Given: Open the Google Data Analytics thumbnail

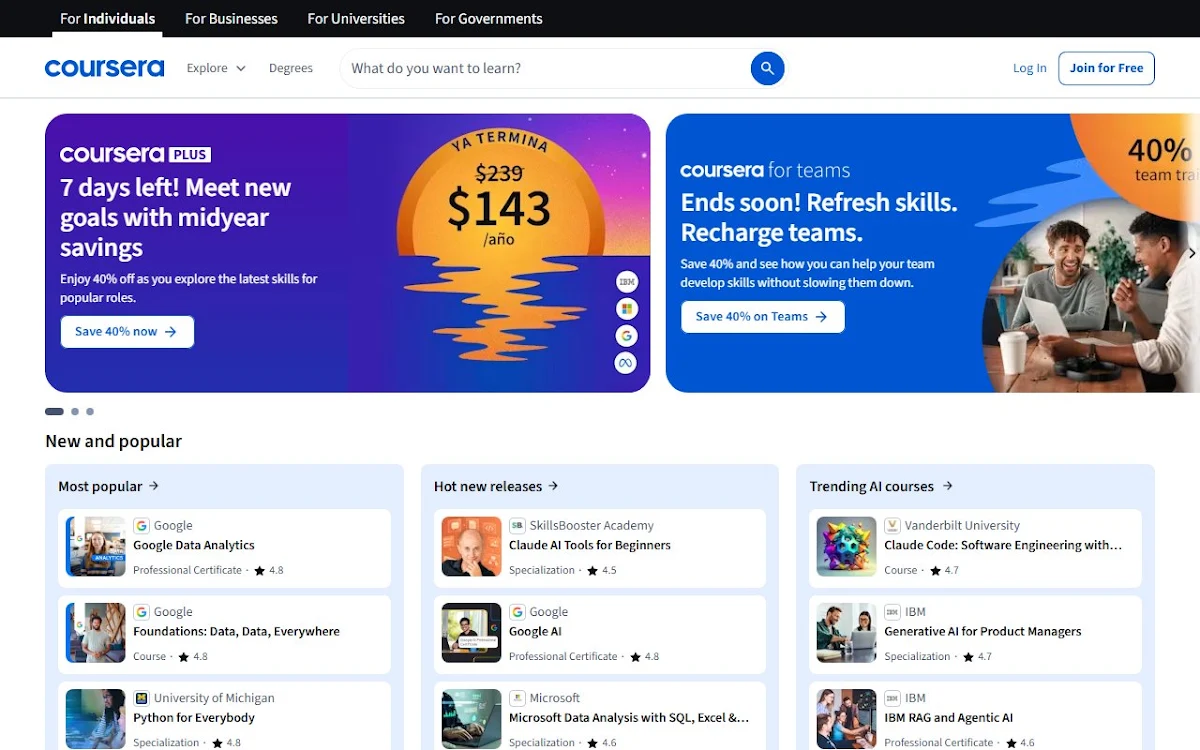Looking at the screenshot, I should [x=95, y=546].
